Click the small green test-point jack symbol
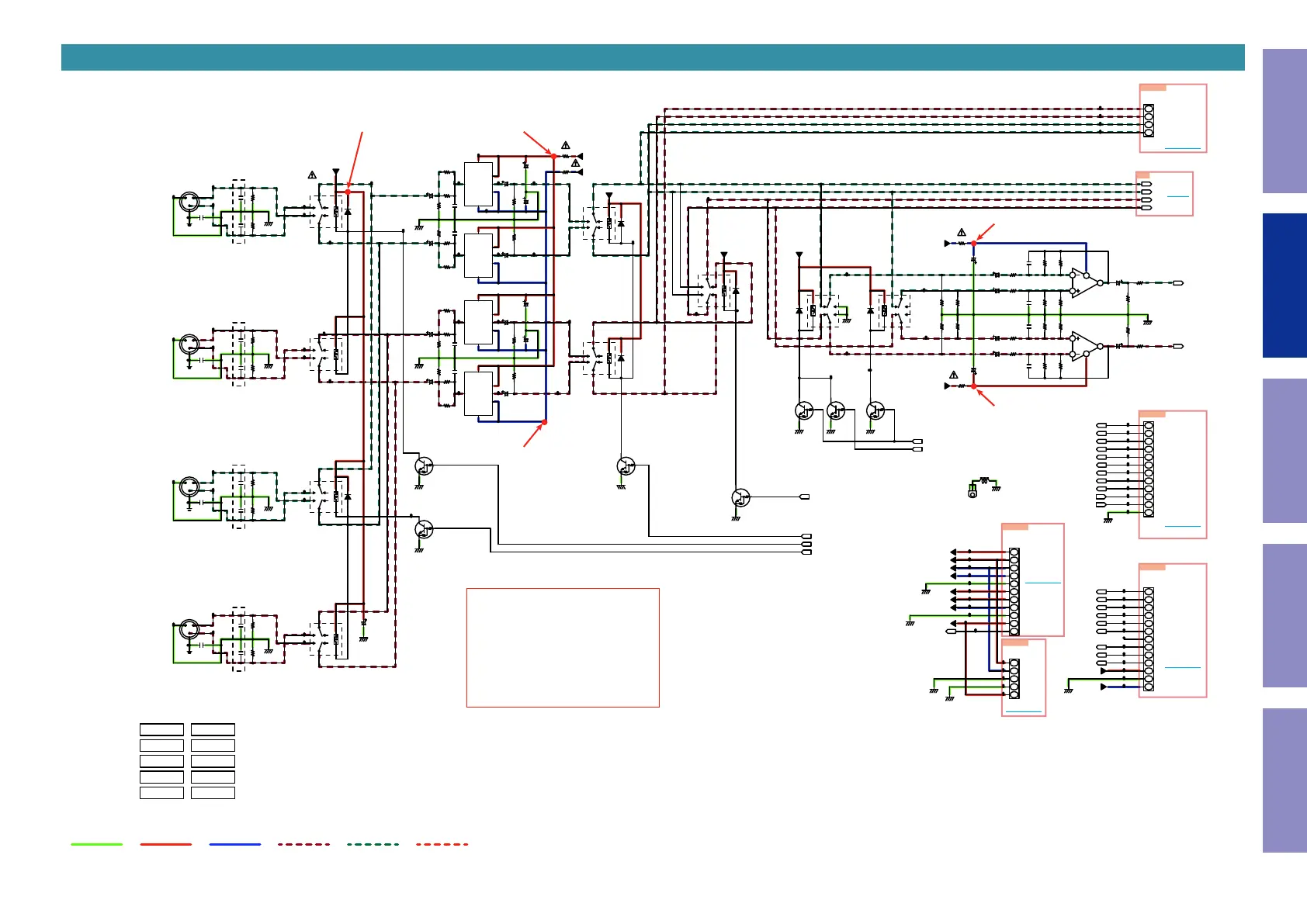This screenshot has height=924, width=1307. click(972, 491)
